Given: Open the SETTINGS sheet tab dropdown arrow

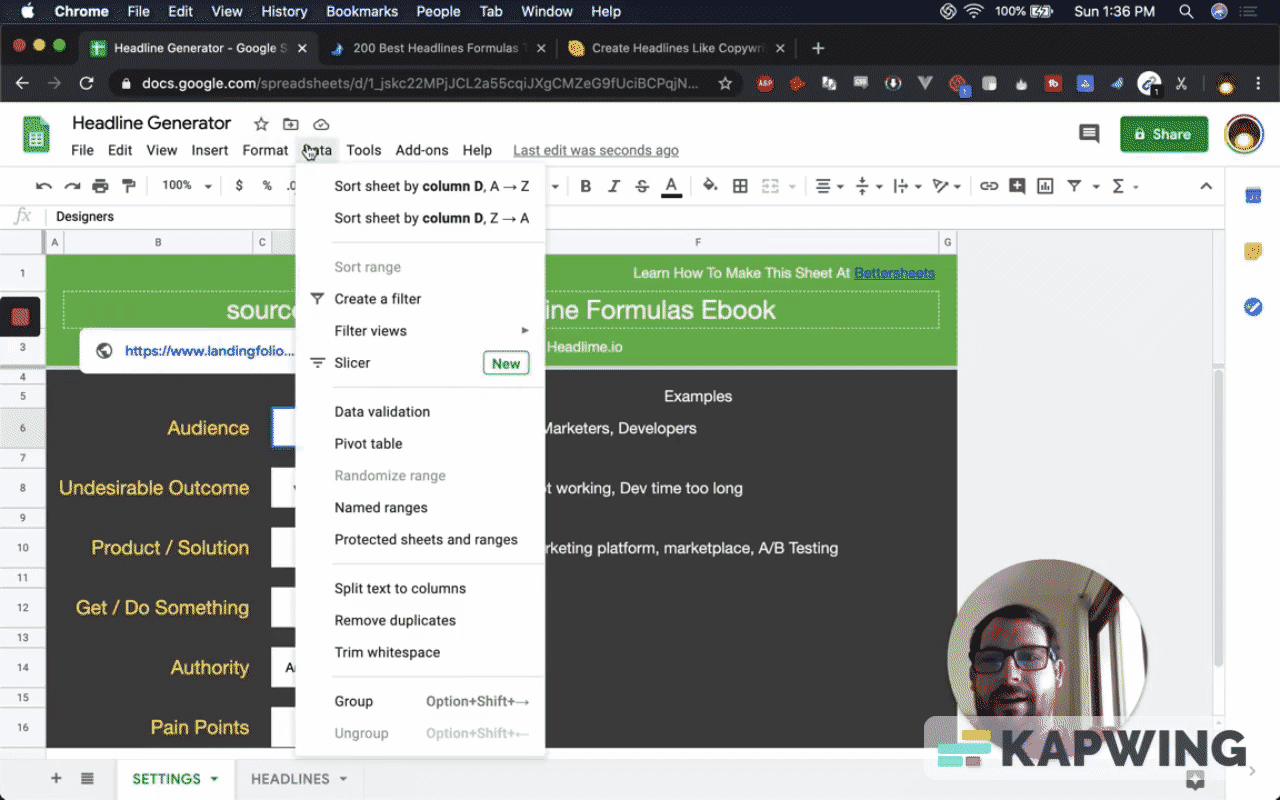Looking at the screenshot, I should [213, 779].
